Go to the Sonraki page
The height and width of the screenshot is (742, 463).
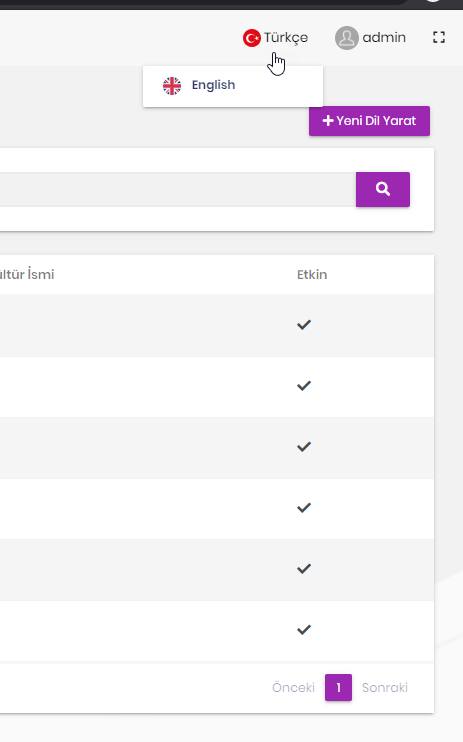coord(384,688)
